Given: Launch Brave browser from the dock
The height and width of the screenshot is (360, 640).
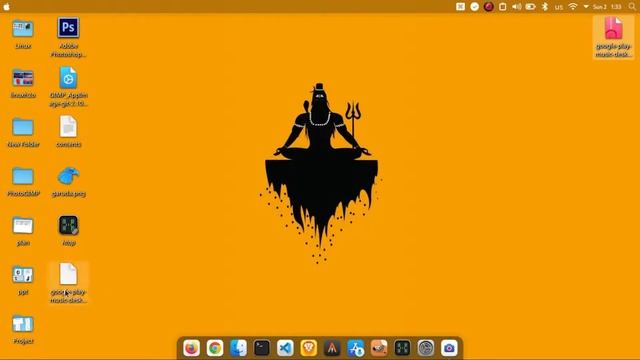Looking at the screenshot, I should [309, 348].
